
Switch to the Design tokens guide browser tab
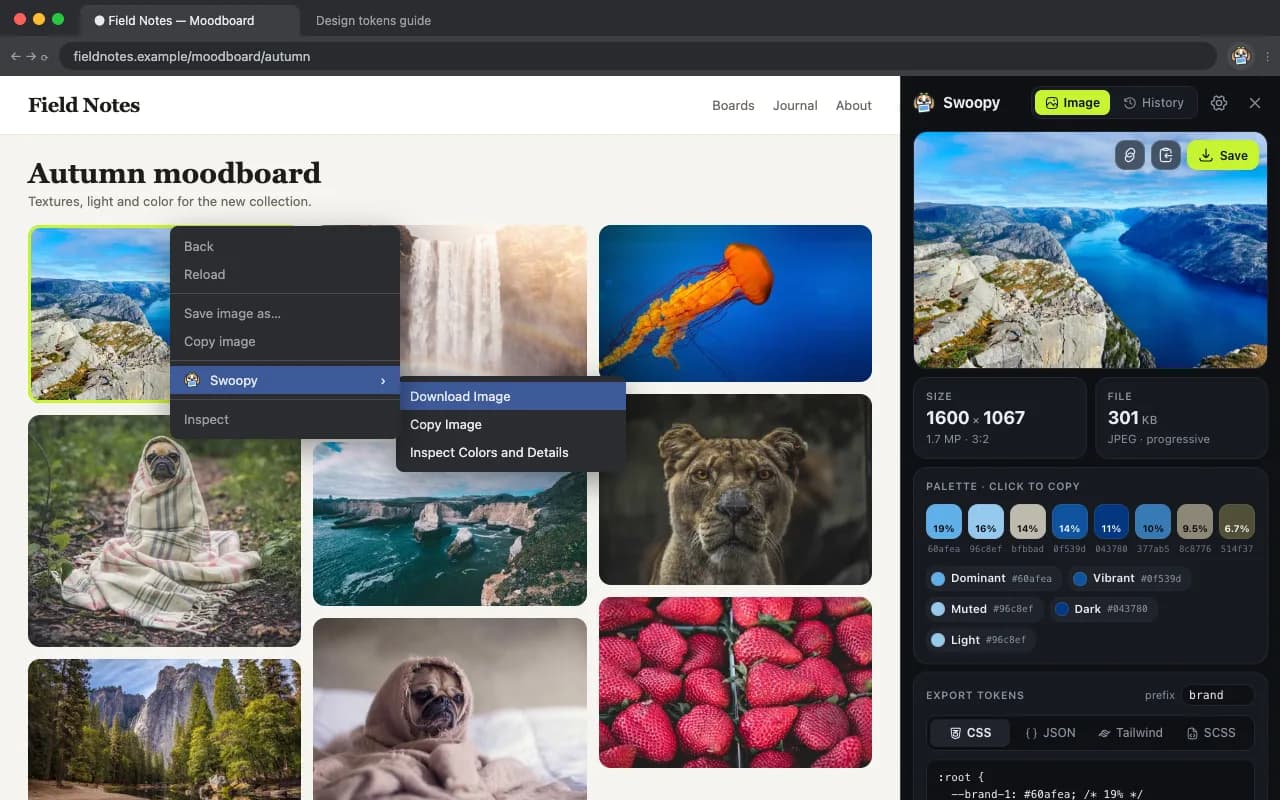tap(373, 20)
